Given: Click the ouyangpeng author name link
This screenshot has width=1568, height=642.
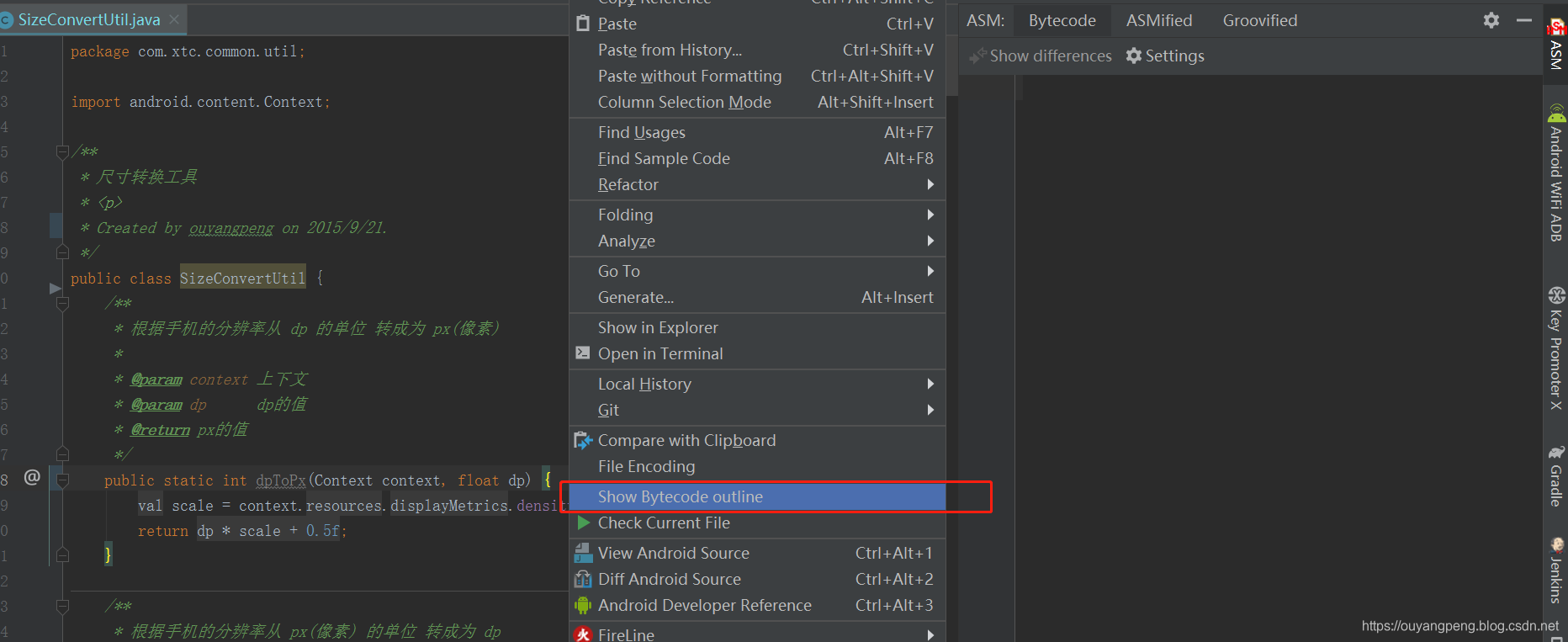Looking at the screenshot, I should (231, 228).
